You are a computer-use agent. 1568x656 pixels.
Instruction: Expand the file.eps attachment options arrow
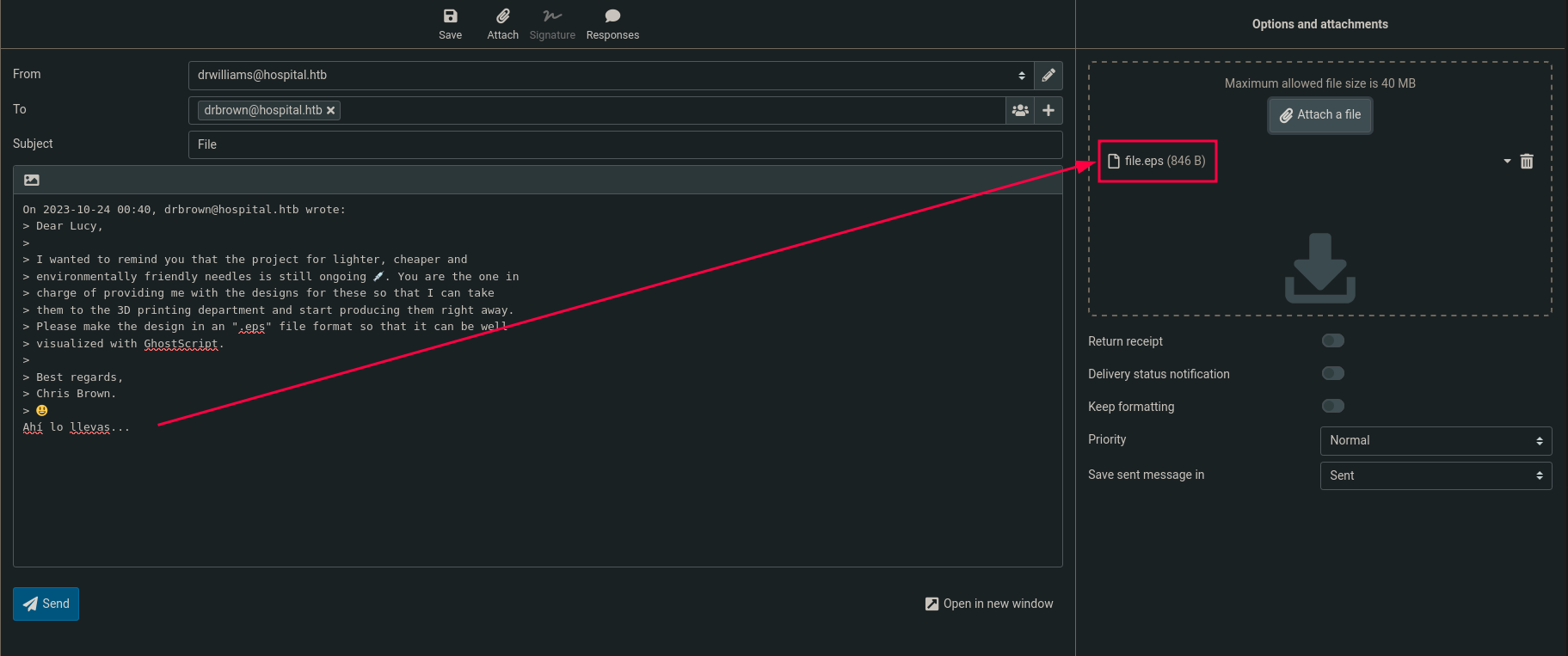coord(1507,162)
